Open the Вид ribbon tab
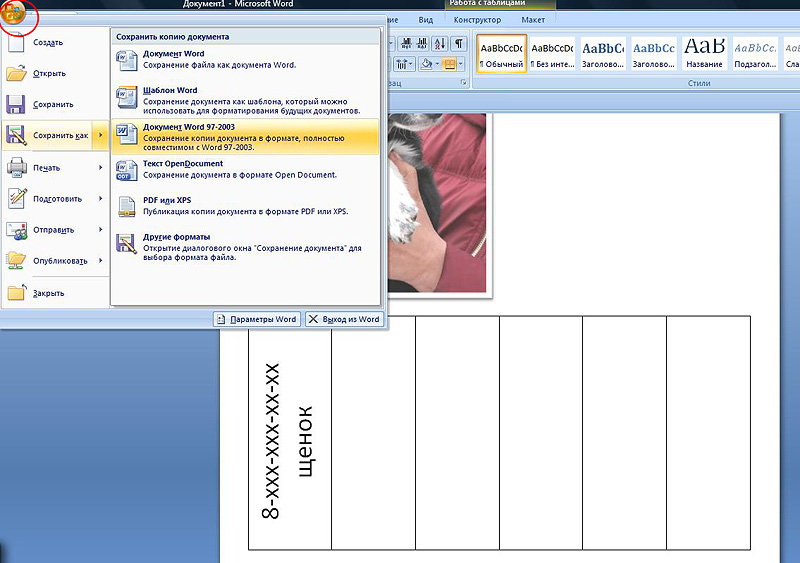Screen dimensions: 800x563 click(426, 20)
